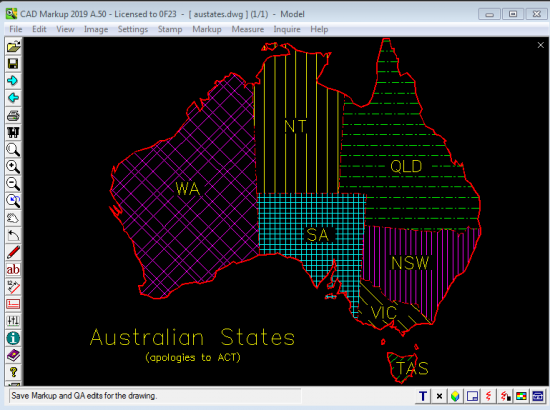Select the zoom out magnifier tool

click(x=13, y=184)
